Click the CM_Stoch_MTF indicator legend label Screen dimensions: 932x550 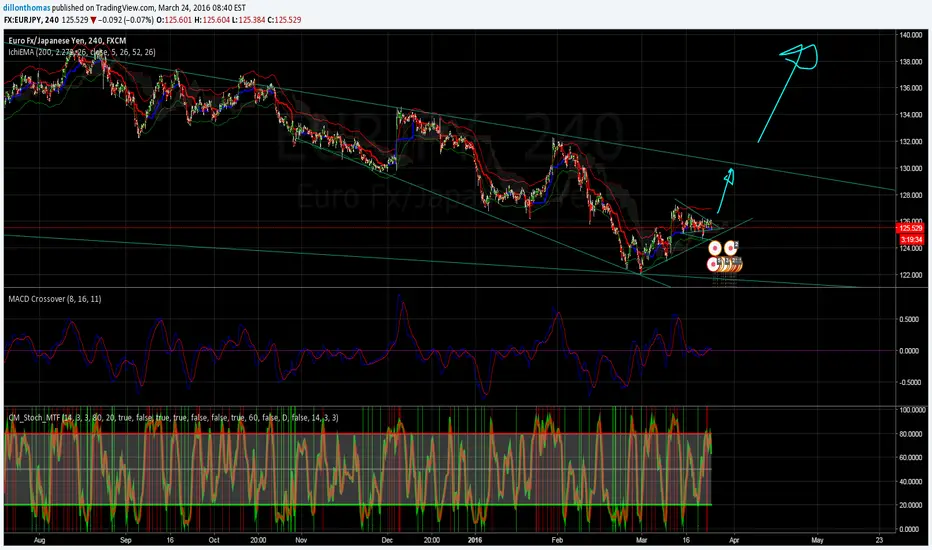[173, 418]
